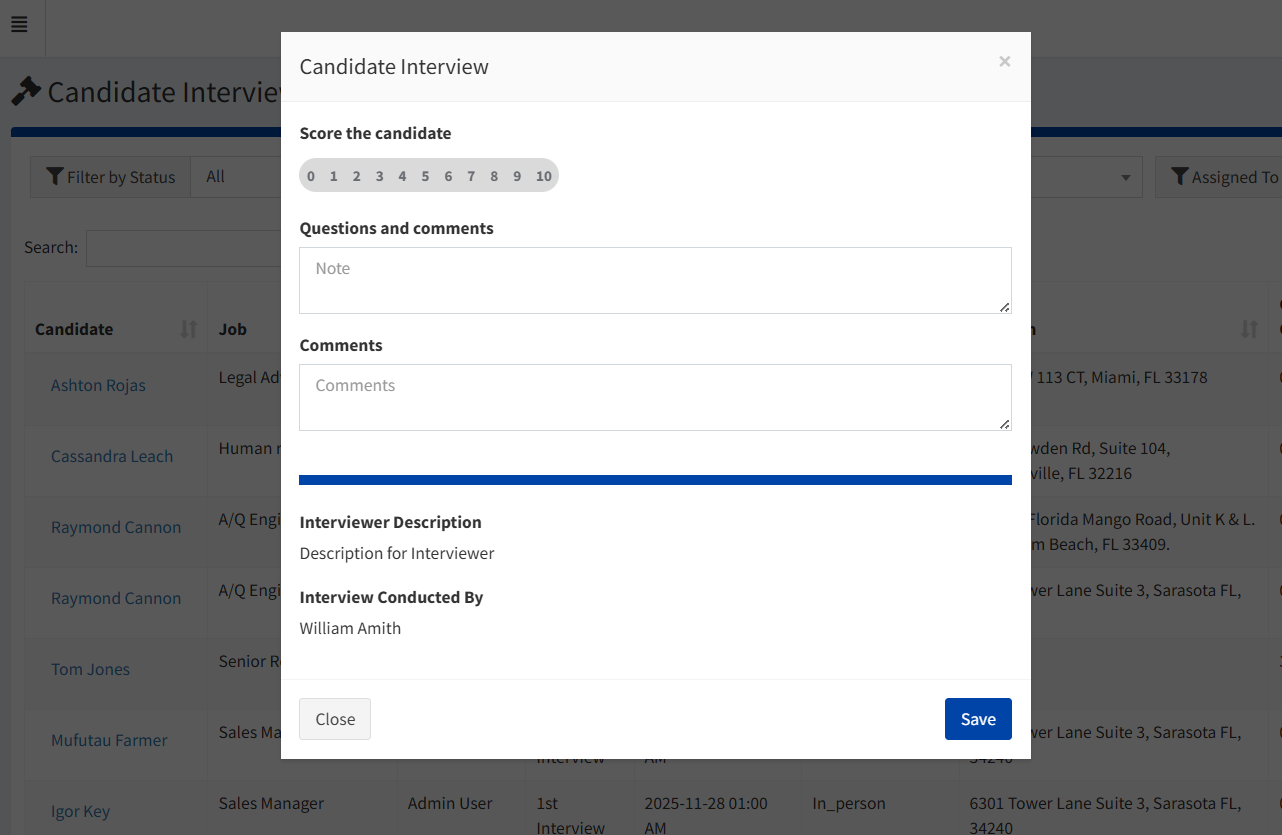Select score 10 for the candidate

pyautogui.click(x=543, y=176)
